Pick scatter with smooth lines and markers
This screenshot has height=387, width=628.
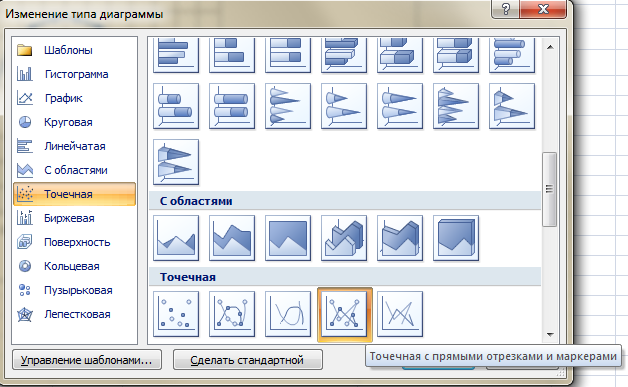pyautogui.click(x=232, y=314)
